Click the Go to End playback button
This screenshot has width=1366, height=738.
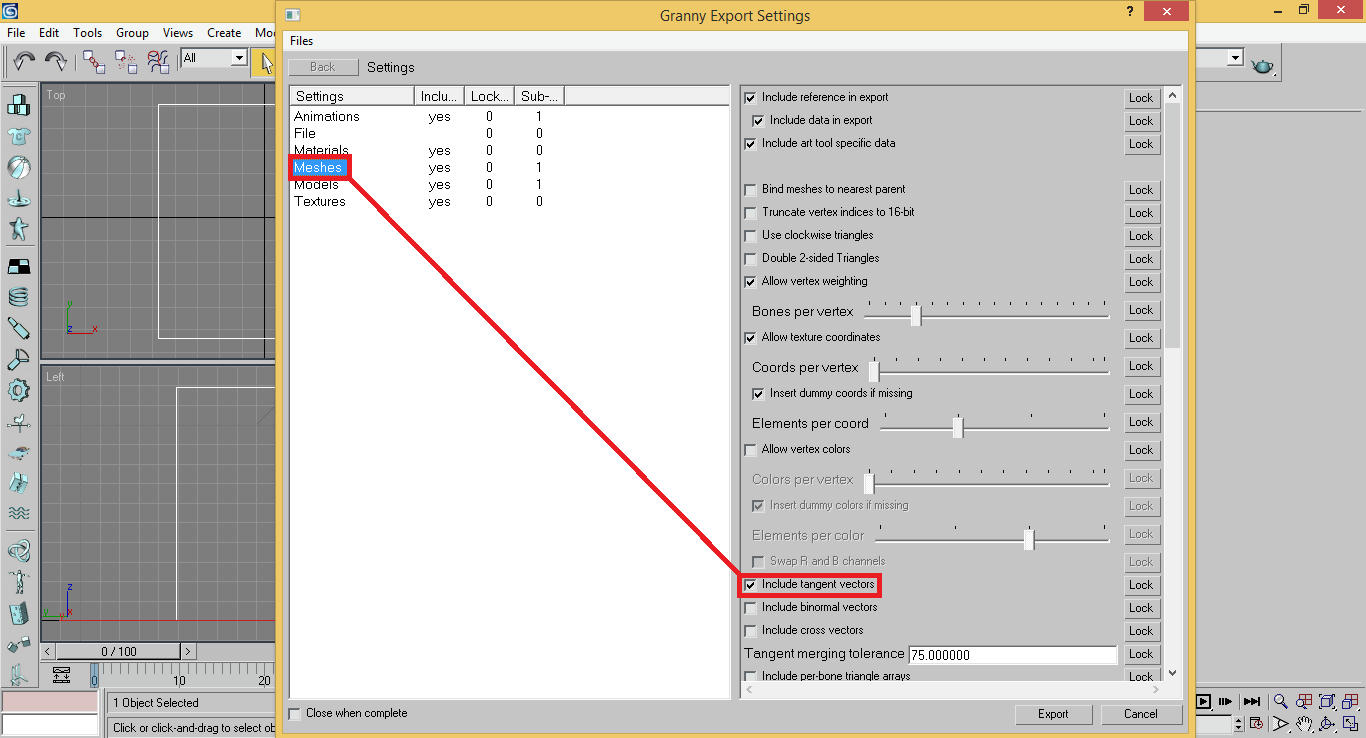(1251, 702)
